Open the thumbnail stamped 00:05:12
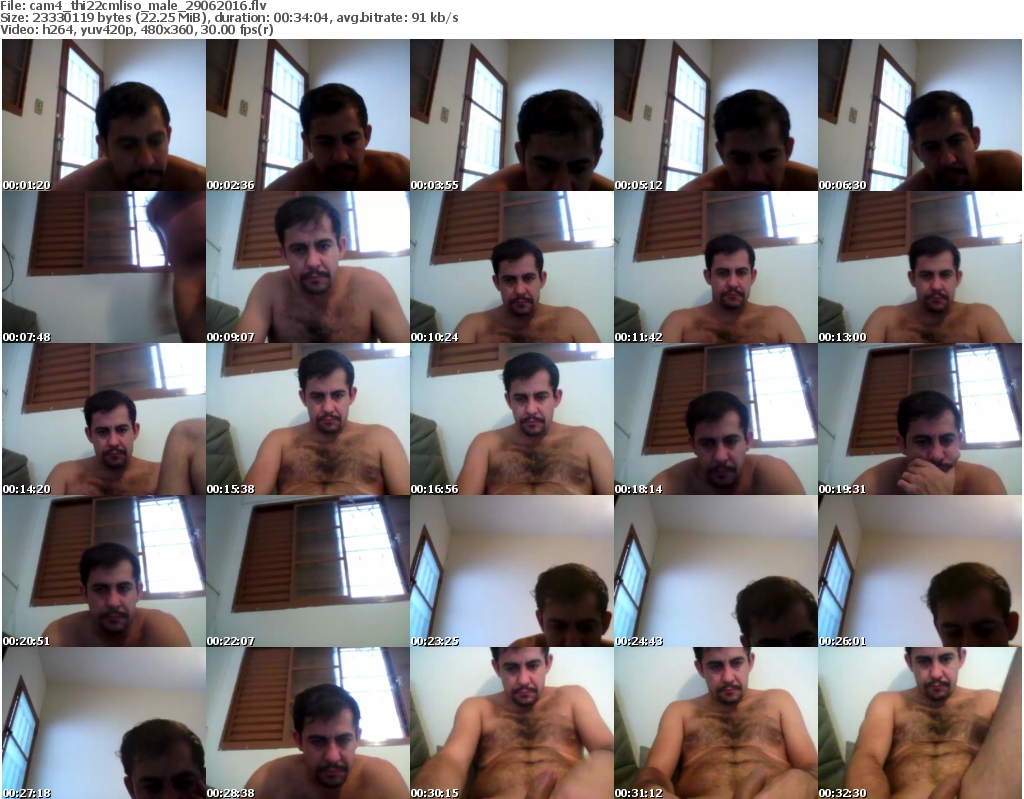 pos(716,115)
